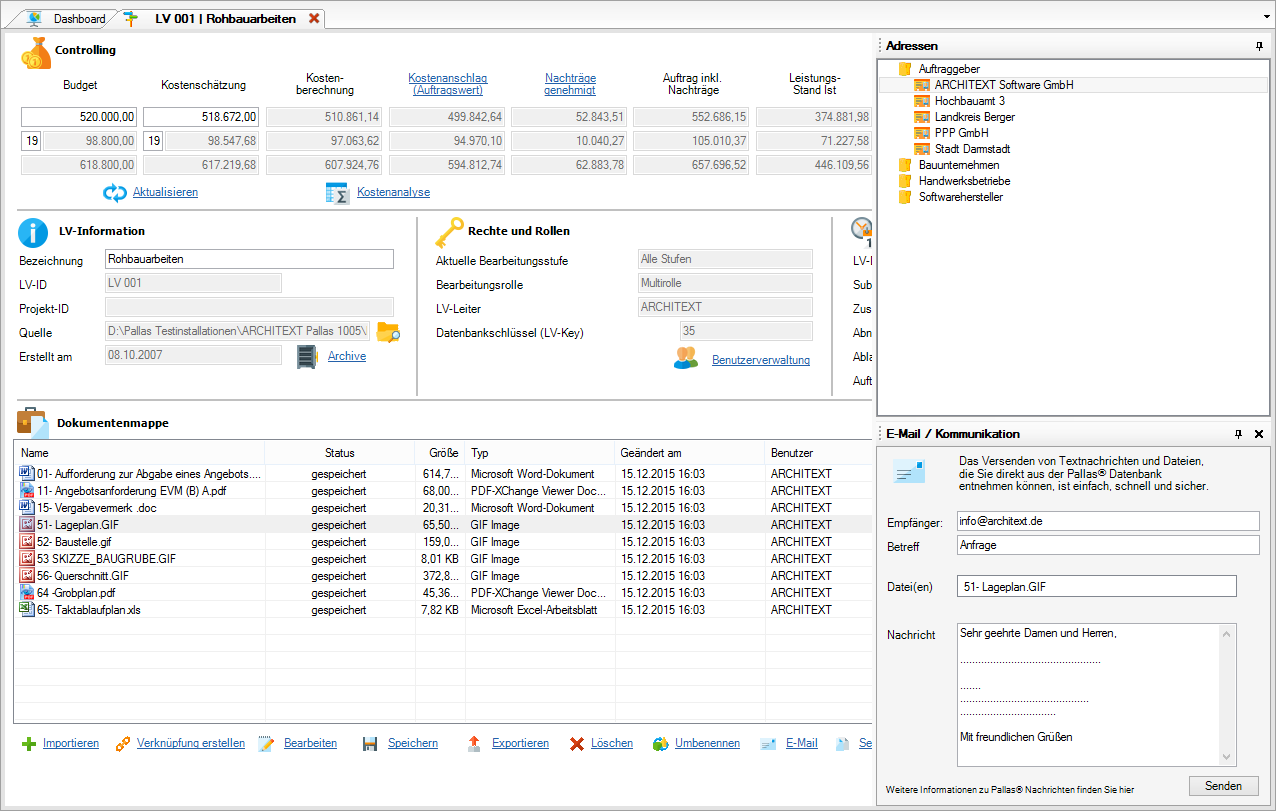Click the Exportieren arrow icon
The width and height of the screenshot is (1276, 811).
coord(475,744)
